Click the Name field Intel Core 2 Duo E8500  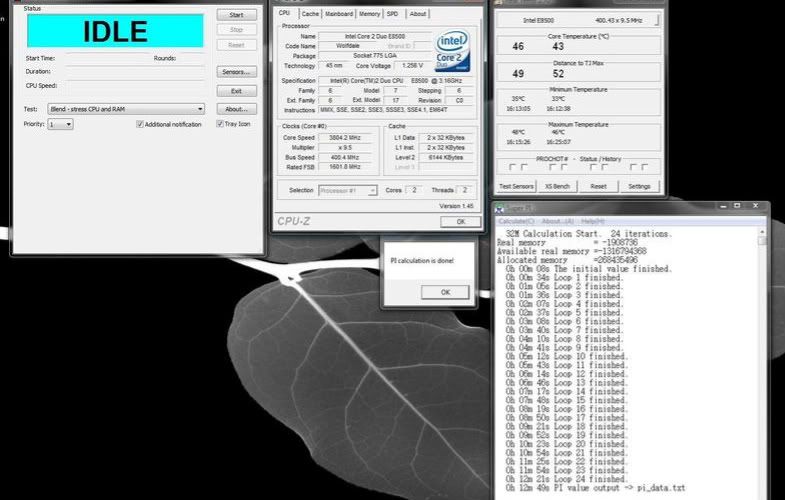click(375, 36)
